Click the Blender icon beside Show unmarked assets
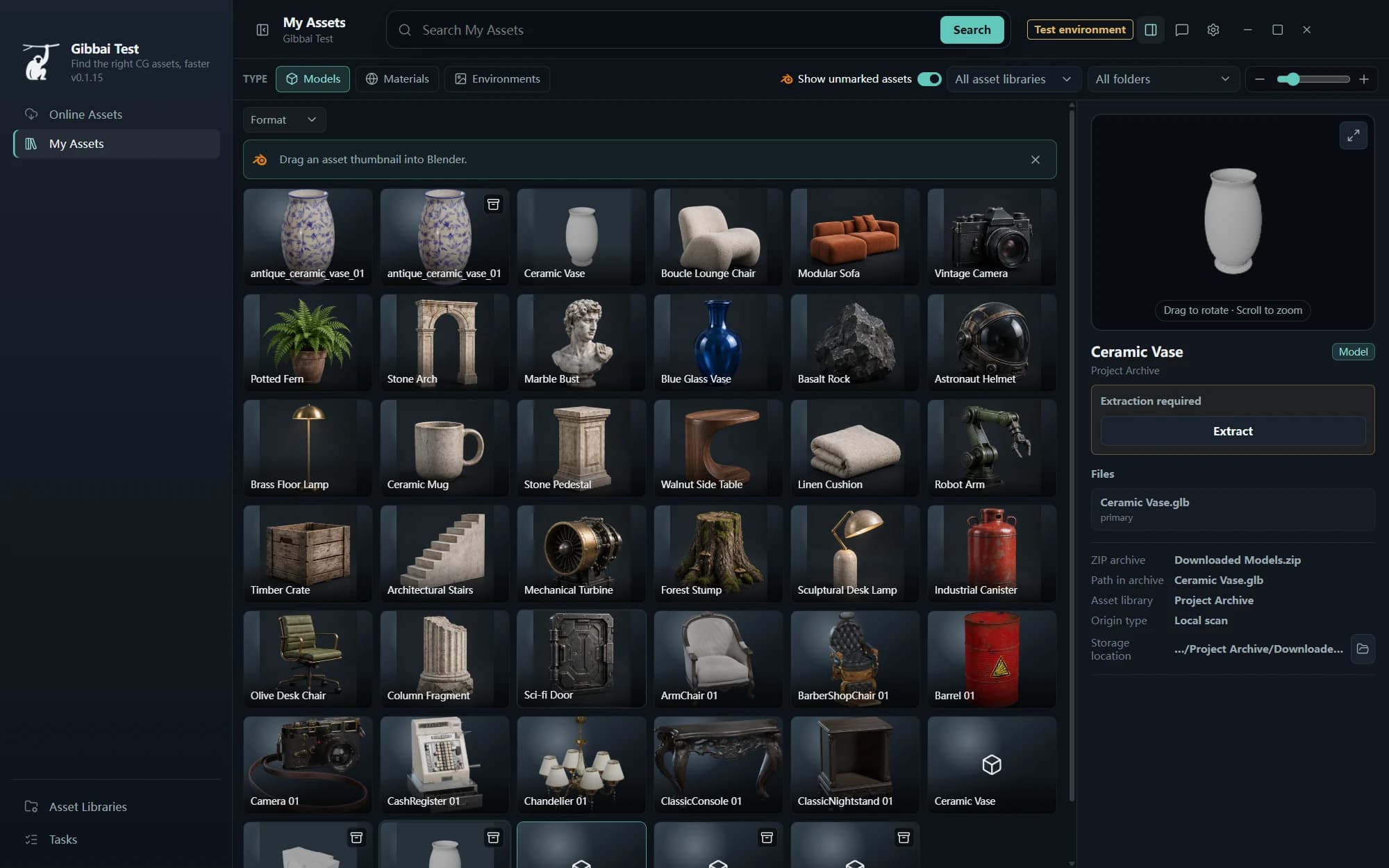Viewport: 1389px width, 868px height. (787, 79)
